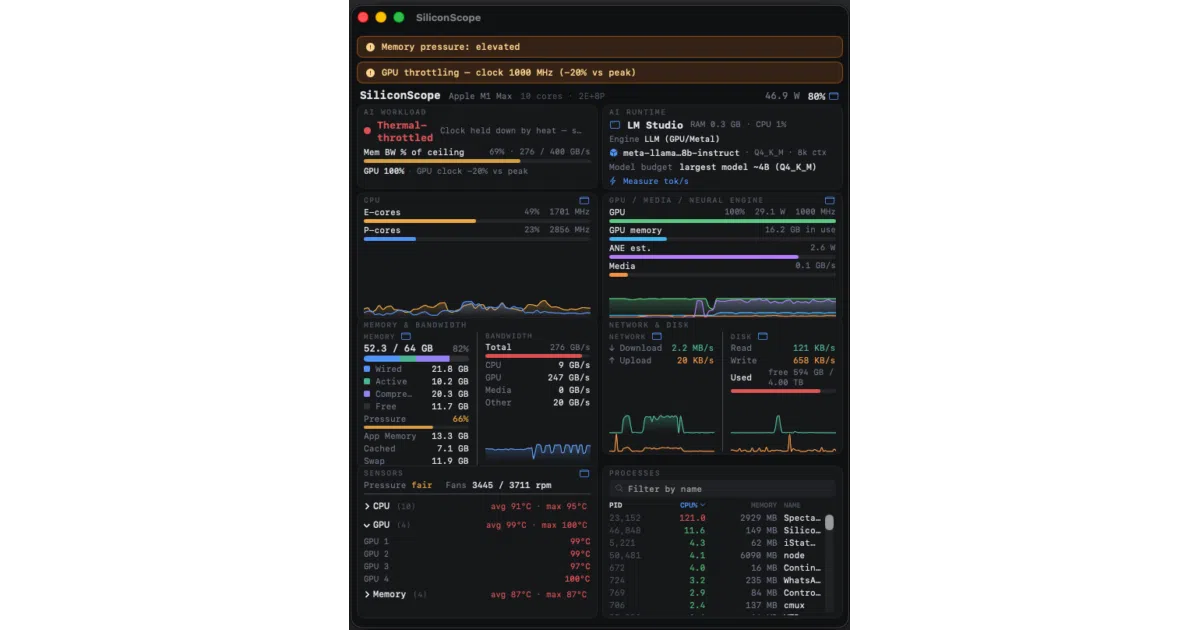Click the Disk section pop-out icon

click(763, 336)
